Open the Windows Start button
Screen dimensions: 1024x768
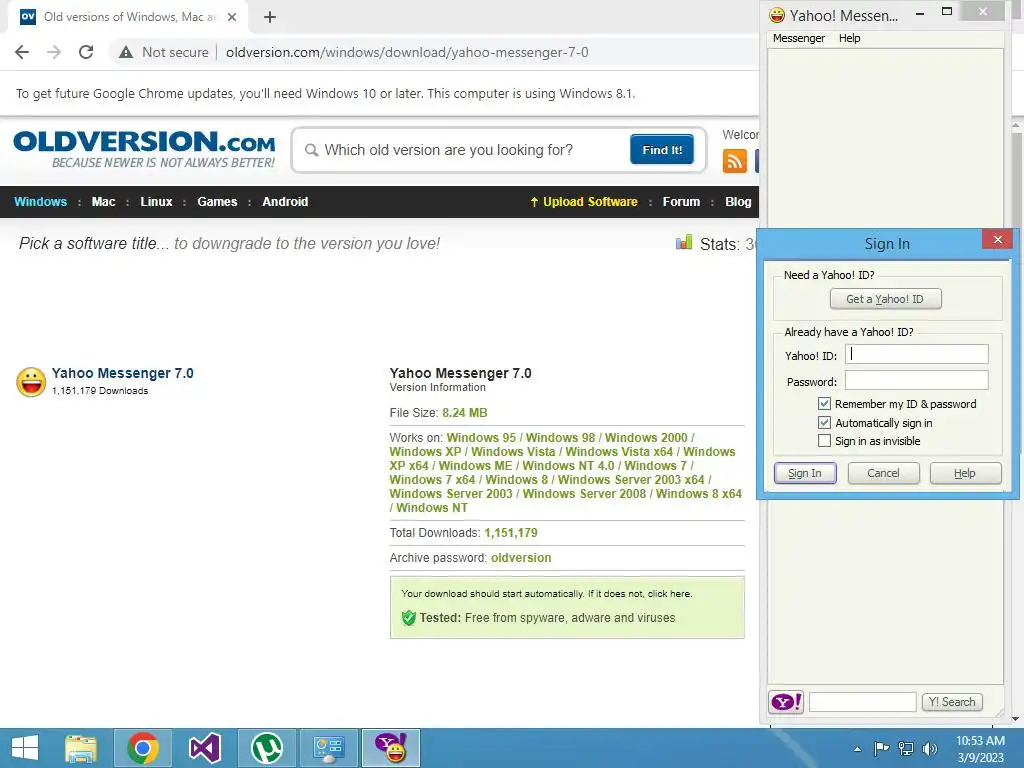pos(25,748)
